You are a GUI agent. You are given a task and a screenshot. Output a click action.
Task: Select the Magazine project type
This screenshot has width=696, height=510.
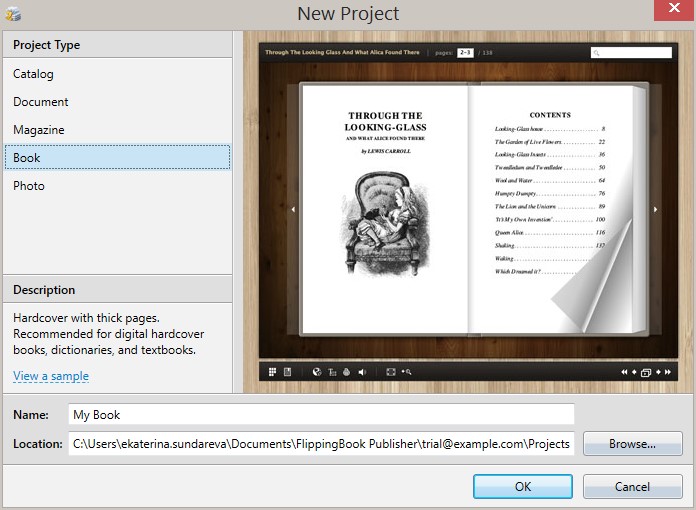point(118,130)
